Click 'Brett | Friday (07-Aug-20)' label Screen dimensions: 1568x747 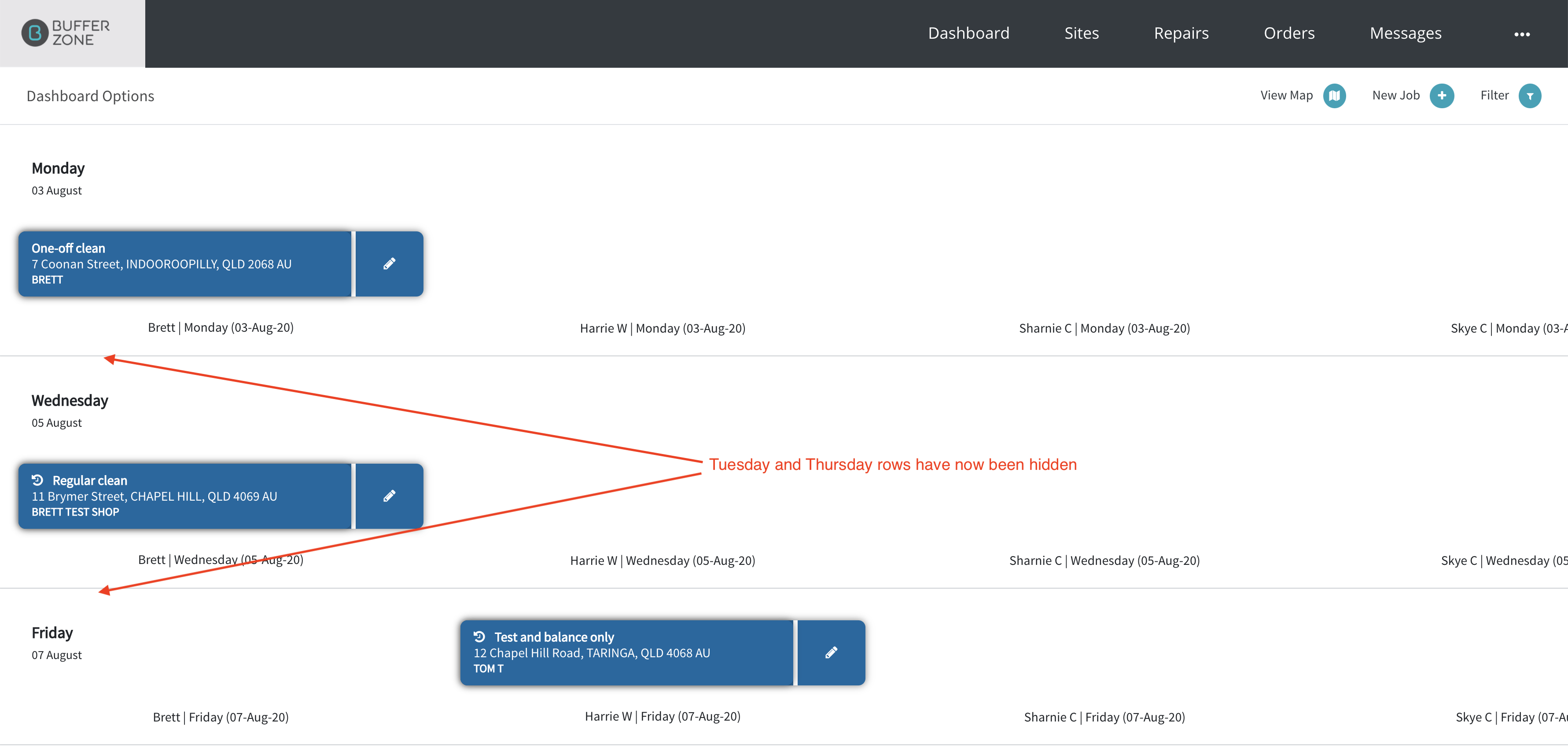221,718
